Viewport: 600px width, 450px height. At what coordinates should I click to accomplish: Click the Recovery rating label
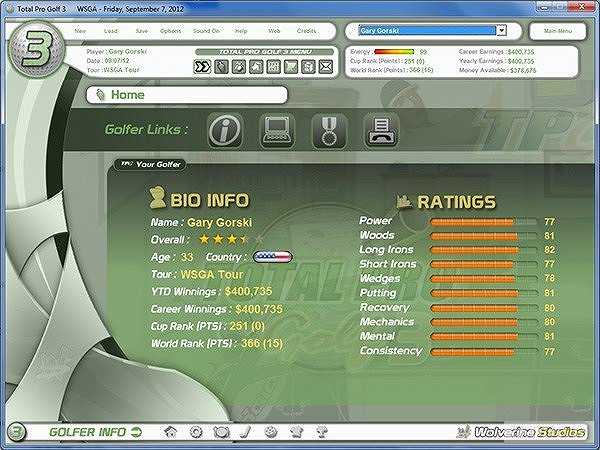click(385, 308)
